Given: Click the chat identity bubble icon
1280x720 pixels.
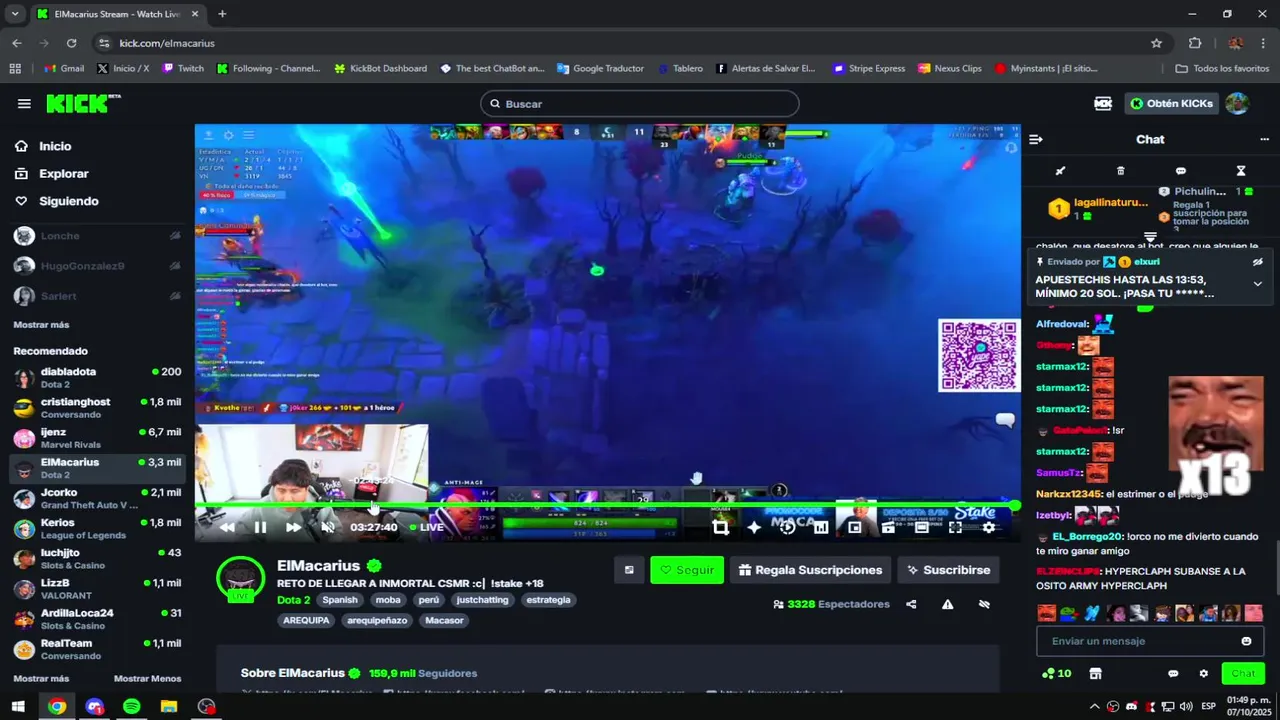Looking at the screenshot, I should point(1173,673).
